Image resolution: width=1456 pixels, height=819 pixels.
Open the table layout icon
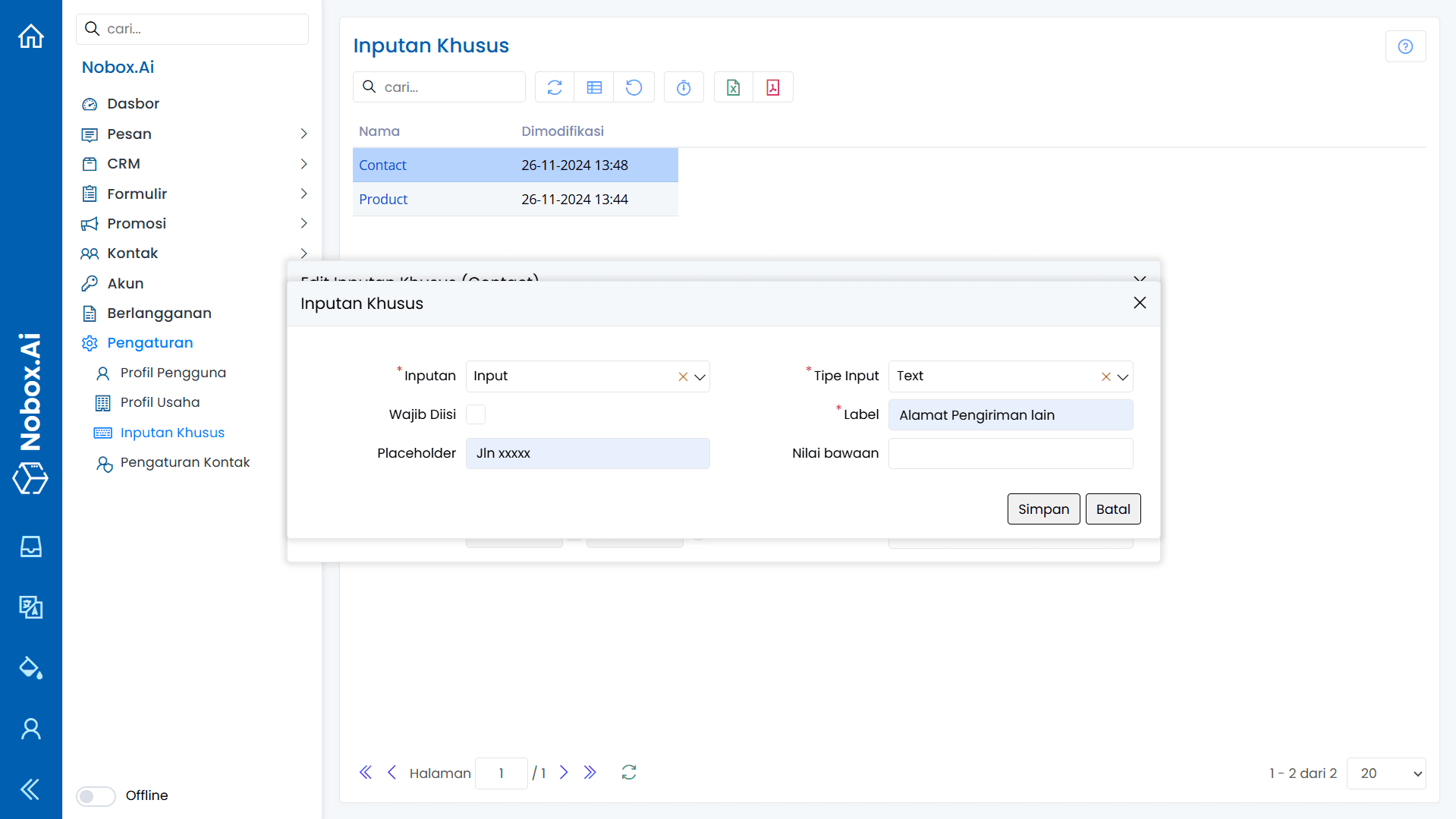coord(594,87)
